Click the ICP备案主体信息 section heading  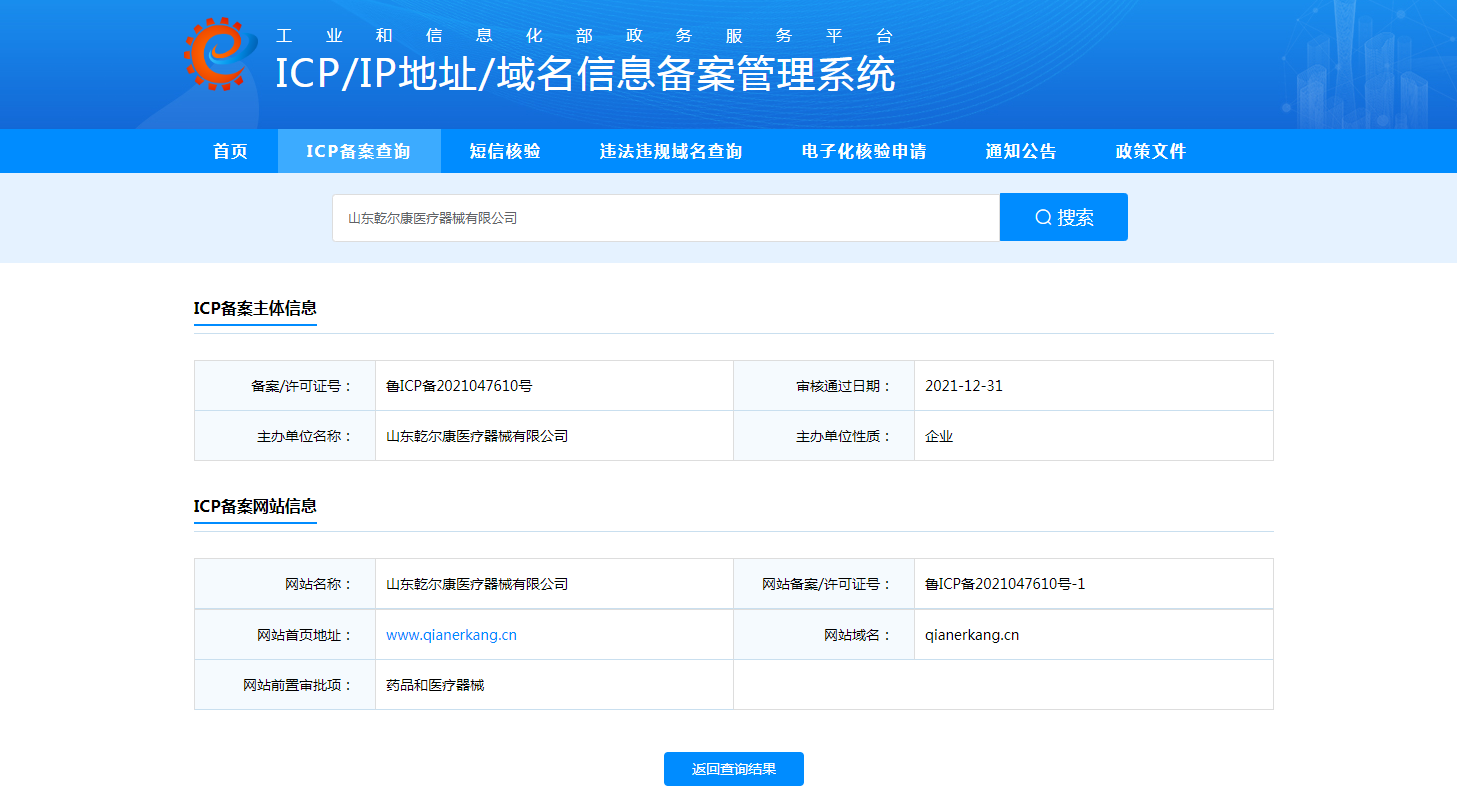click(x=255, y=308)
